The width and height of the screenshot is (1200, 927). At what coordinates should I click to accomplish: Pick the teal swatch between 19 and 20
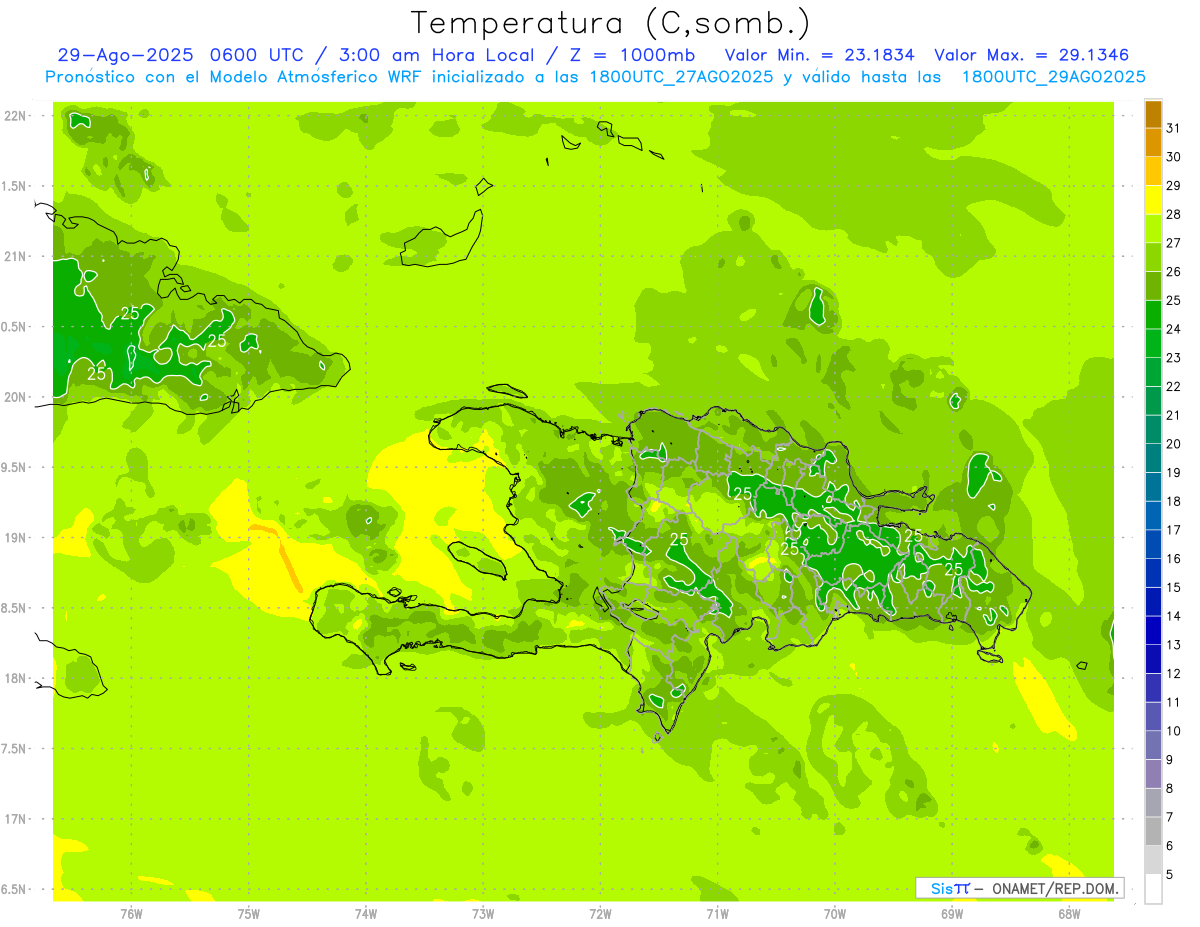pyautogui.click(x=1153, y=458)
